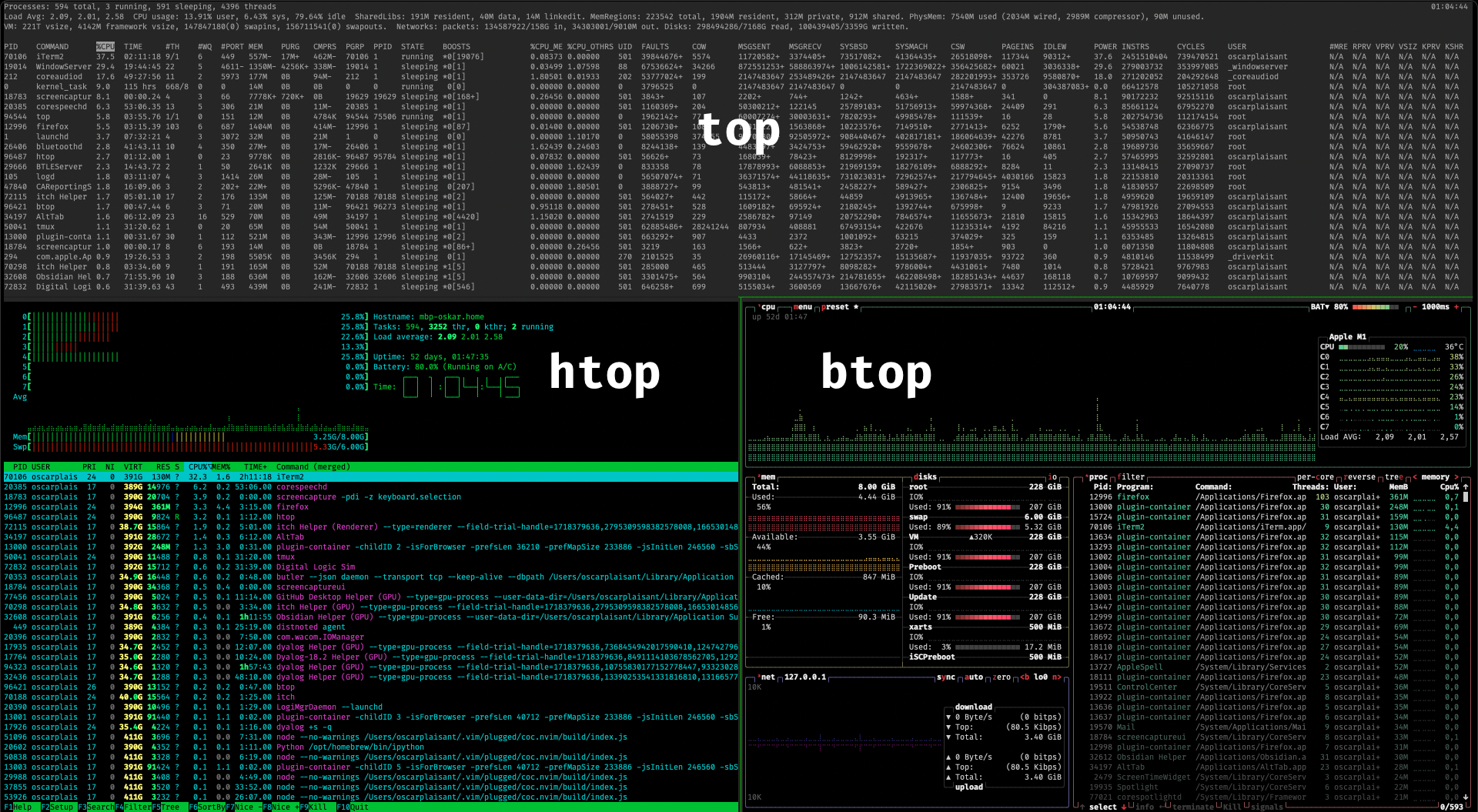Select the Spotlight process row in btop
The height and width of the screenshot is (812, 1478).
1274,787
